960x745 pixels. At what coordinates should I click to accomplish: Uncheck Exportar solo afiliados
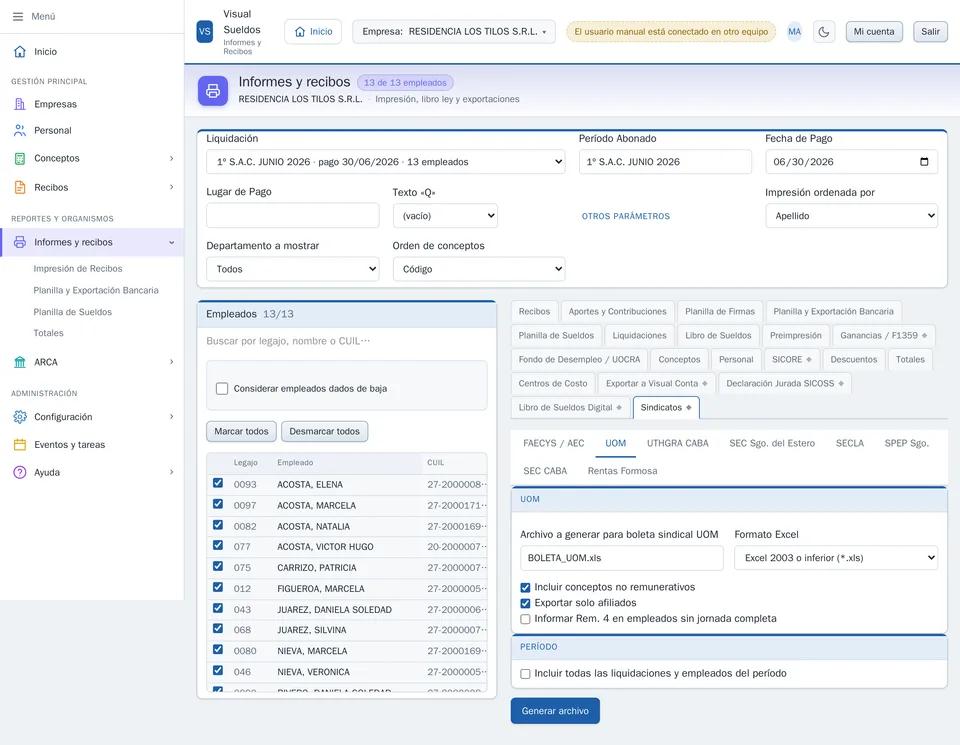pyautogui.click(x=525, y=604)
